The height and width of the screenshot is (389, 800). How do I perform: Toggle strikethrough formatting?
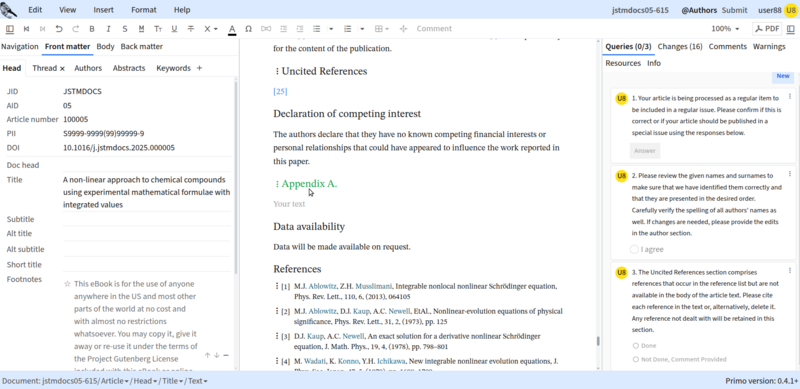(x=191, y=29)
